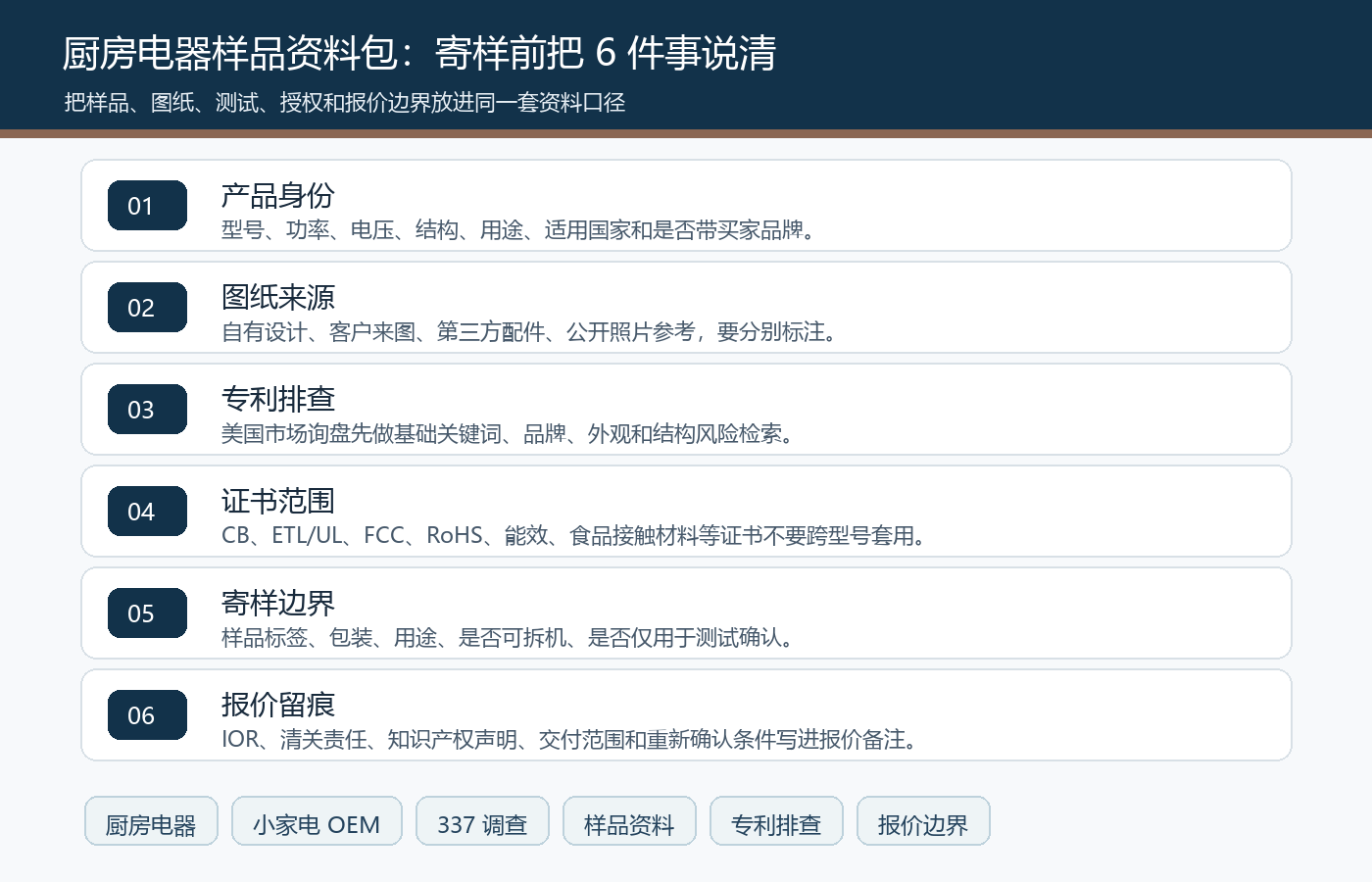Click the 02 number badge
The height and width of the screenshot is (882, 1372).
[147, 308]
